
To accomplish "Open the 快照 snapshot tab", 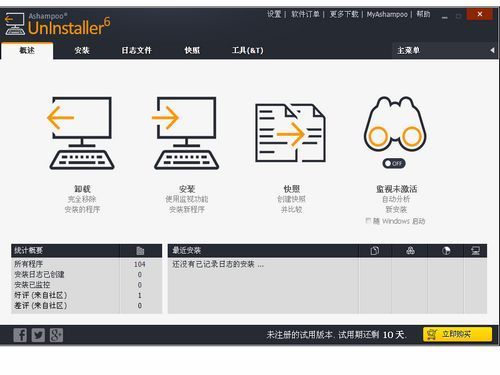I will click(192, 50).
